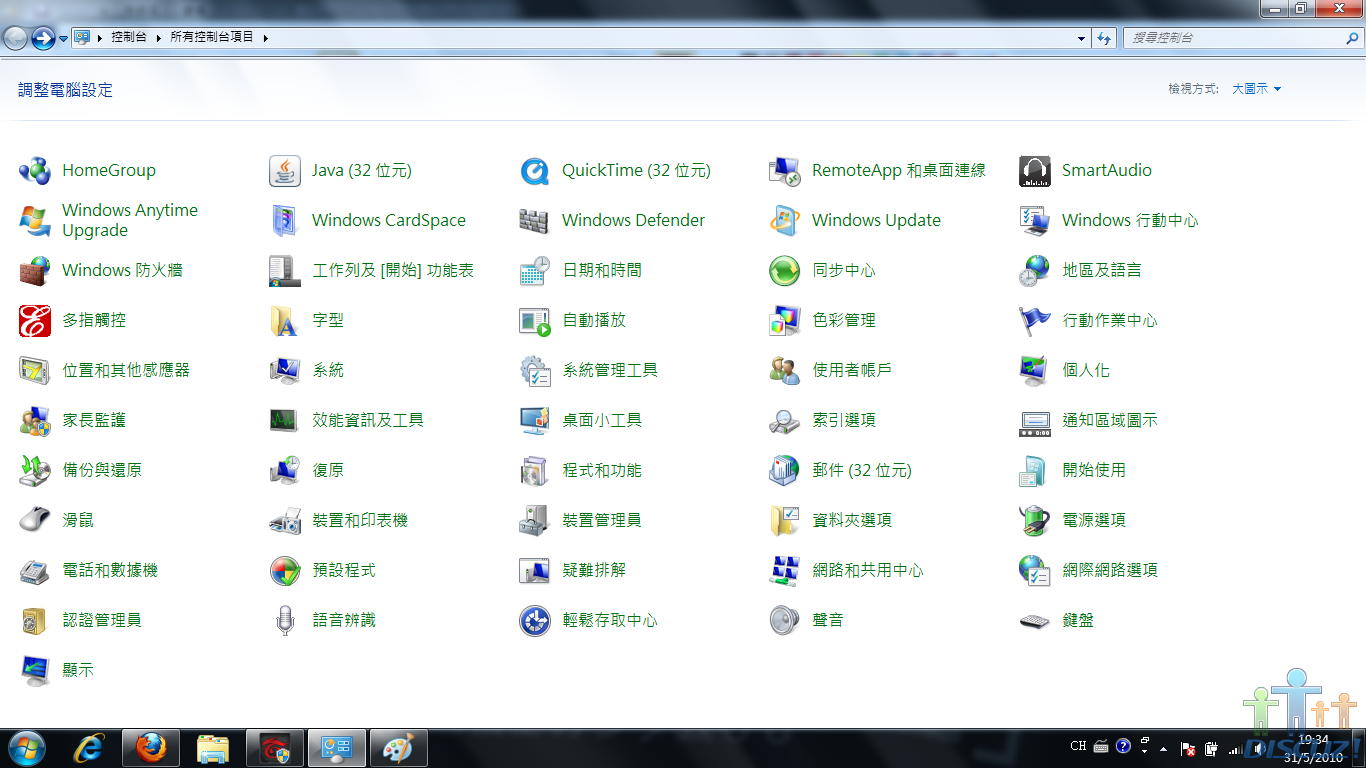
Task: Go forward with the Forward arrow button
Action: point(43,38)
